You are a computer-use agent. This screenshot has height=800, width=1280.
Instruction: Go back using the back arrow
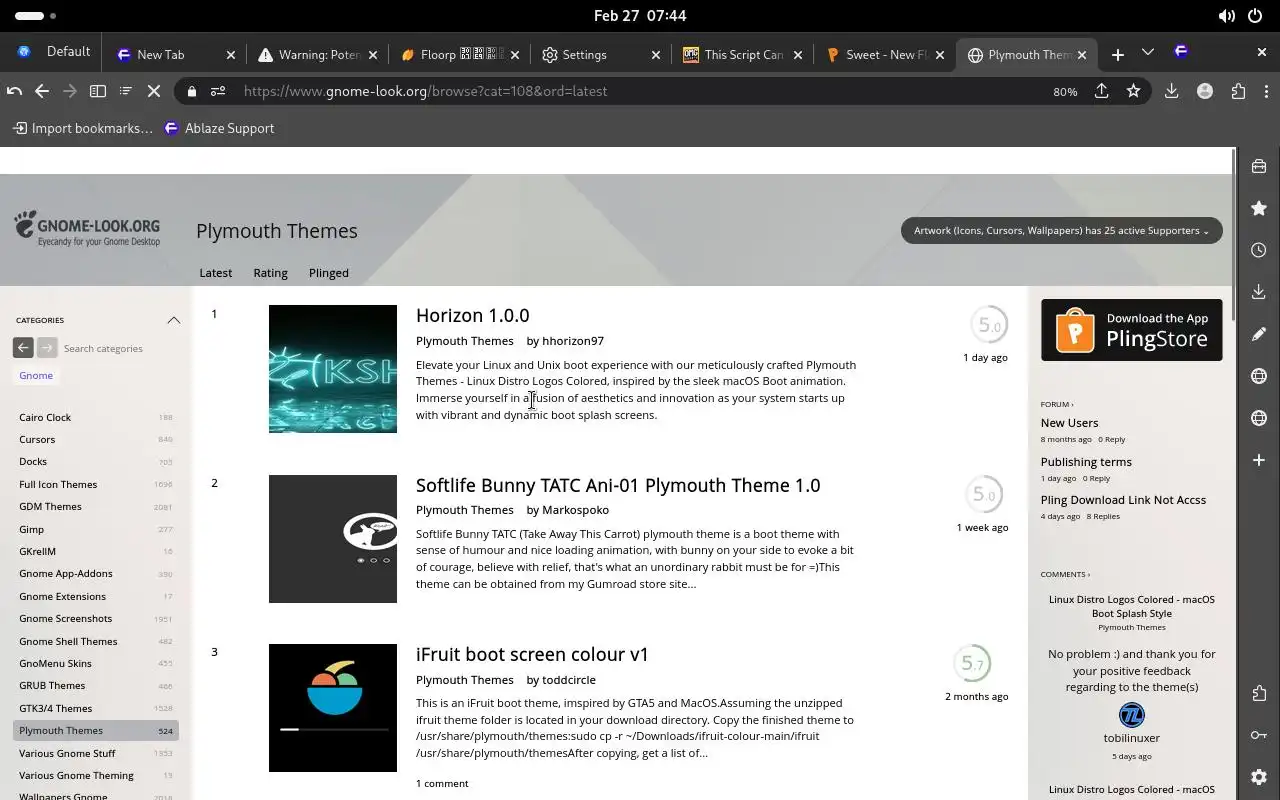[42, 91]
